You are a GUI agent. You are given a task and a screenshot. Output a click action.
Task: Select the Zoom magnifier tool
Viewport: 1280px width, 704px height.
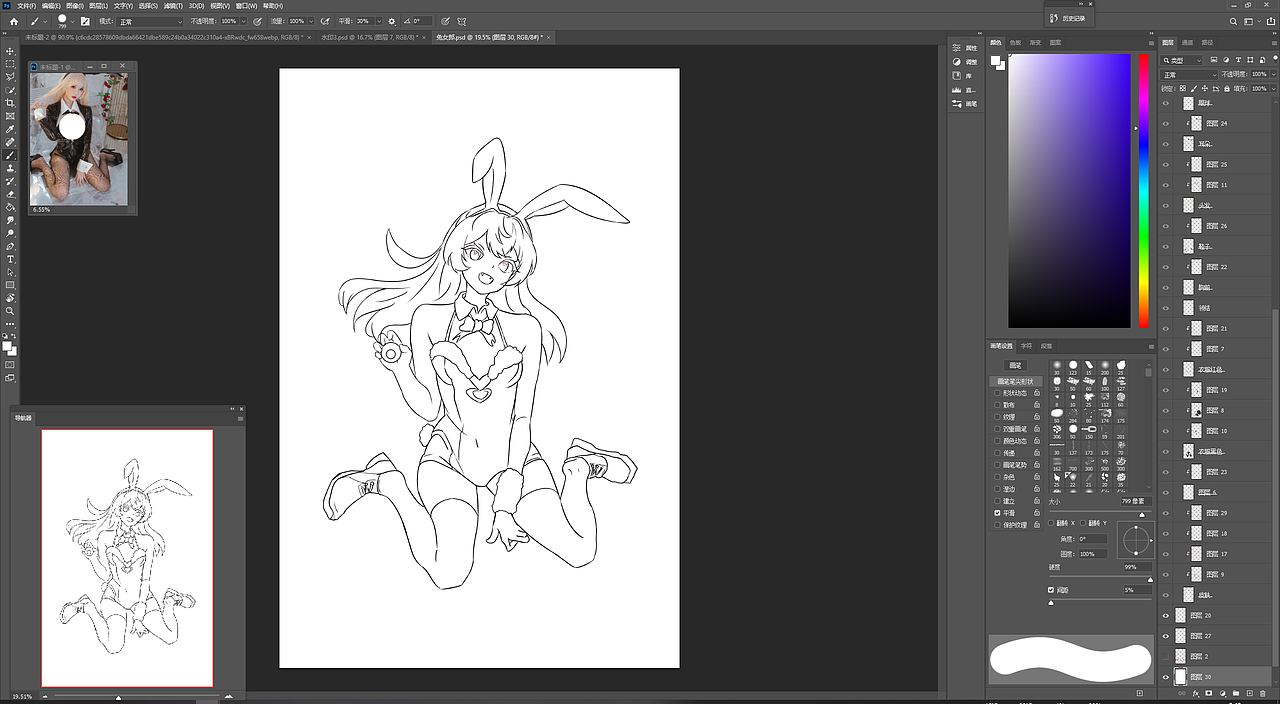point(10,311)
